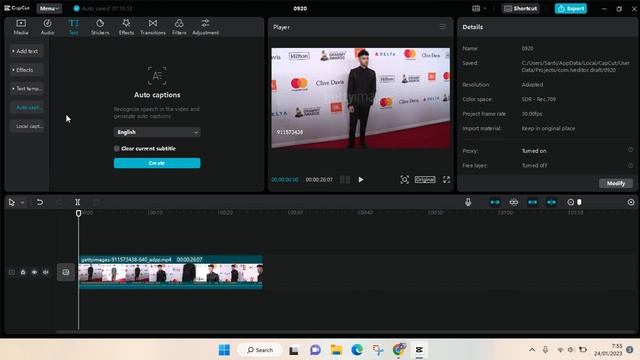Check Clear current subtitle box
Screen dimensions: 640x360
point(117,149)
